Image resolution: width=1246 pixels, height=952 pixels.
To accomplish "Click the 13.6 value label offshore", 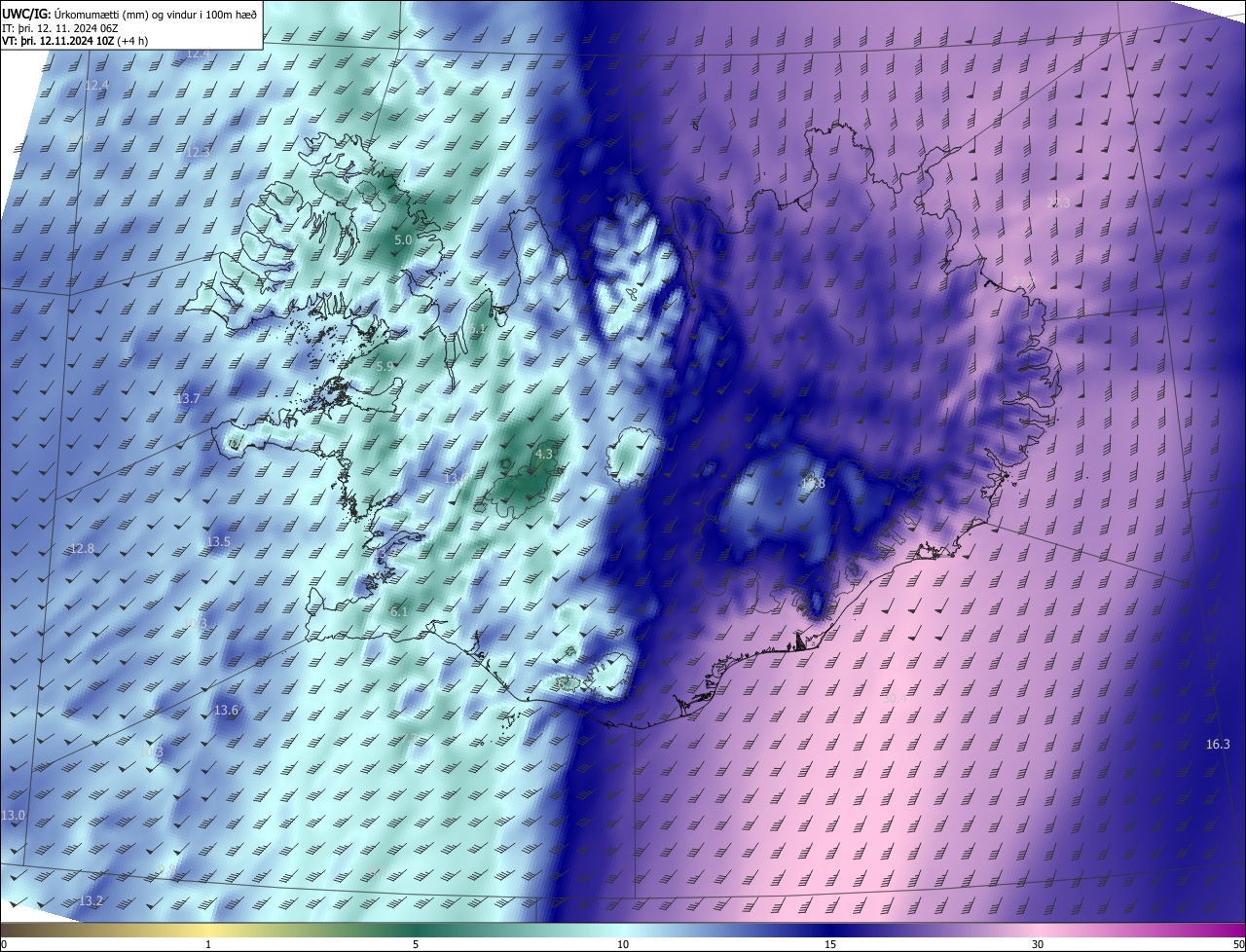I will pos(226,711).
